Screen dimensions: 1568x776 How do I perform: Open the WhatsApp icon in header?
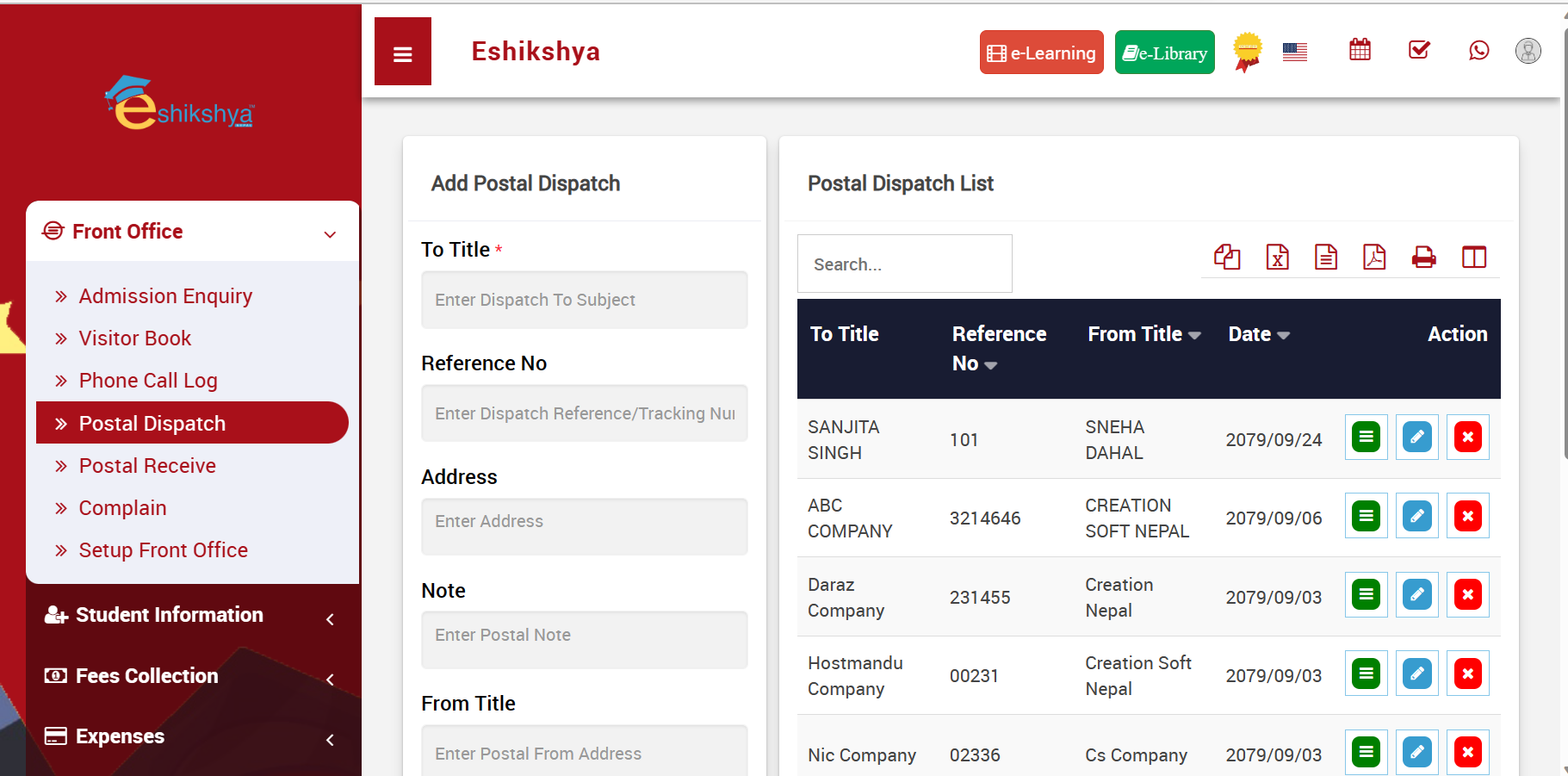pyautogui.click(x=1478, y=51)
